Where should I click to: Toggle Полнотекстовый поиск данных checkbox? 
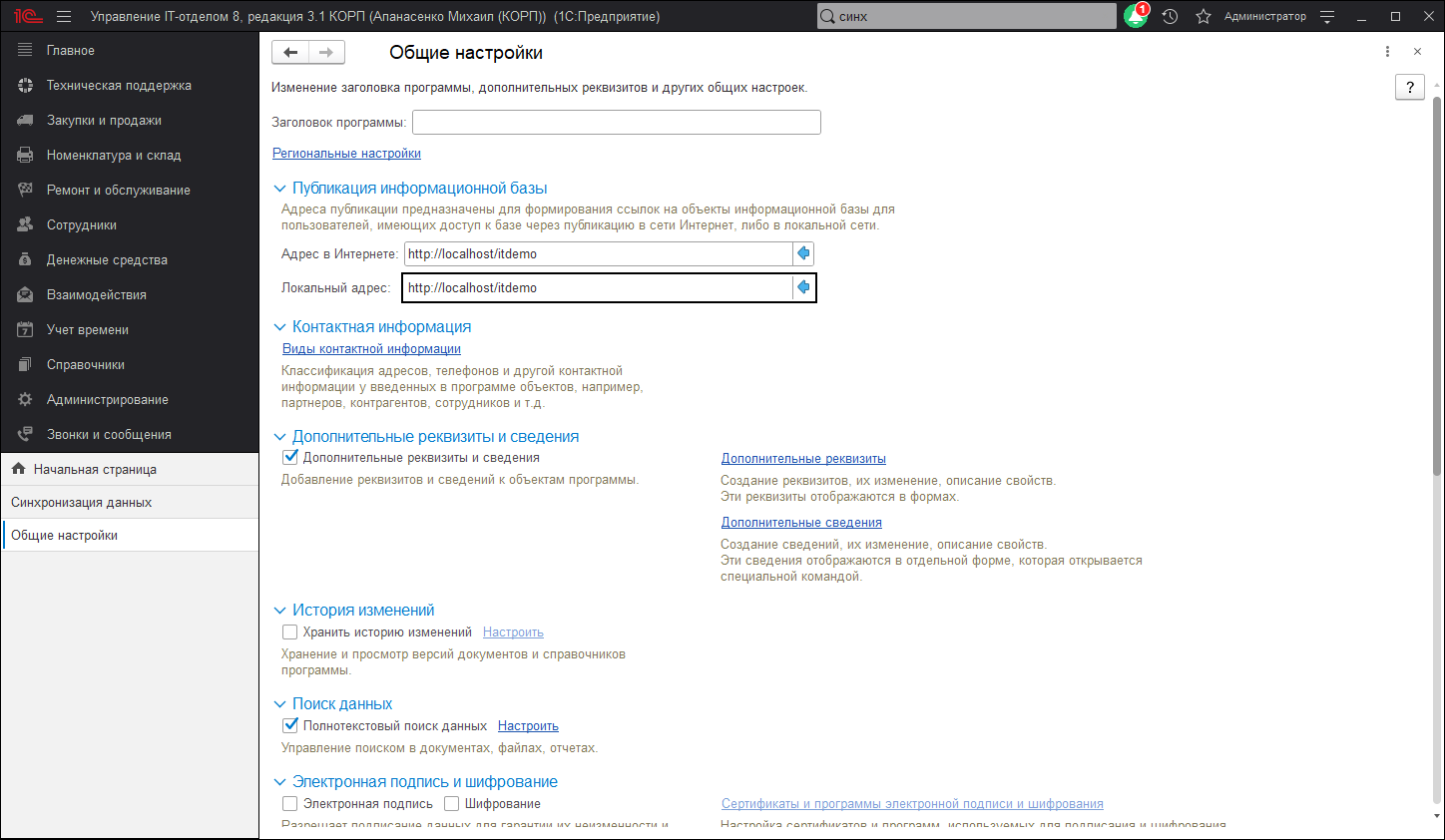[x=290, y=725]
